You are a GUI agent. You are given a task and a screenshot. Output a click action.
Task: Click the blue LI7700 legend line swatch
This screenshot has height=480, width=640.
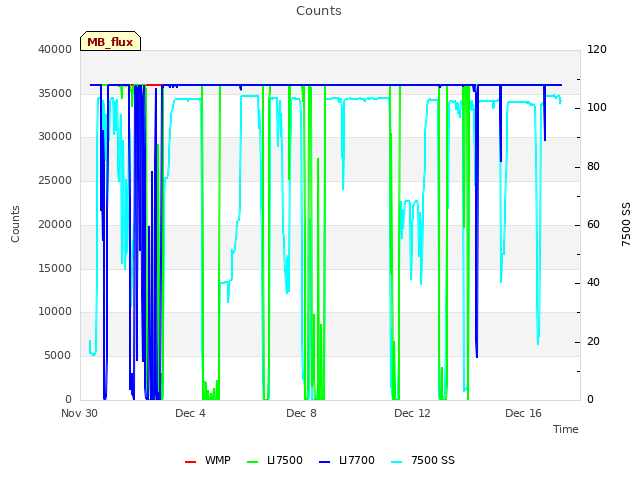(x=324, y=462)
